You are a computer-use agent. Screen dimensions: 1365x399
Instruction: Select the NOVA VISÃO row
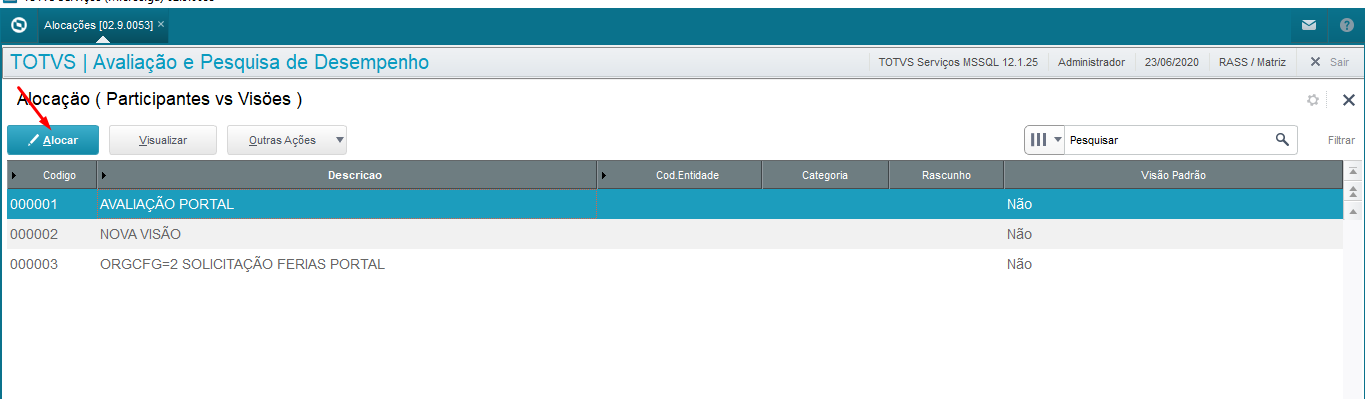(675, 234)
